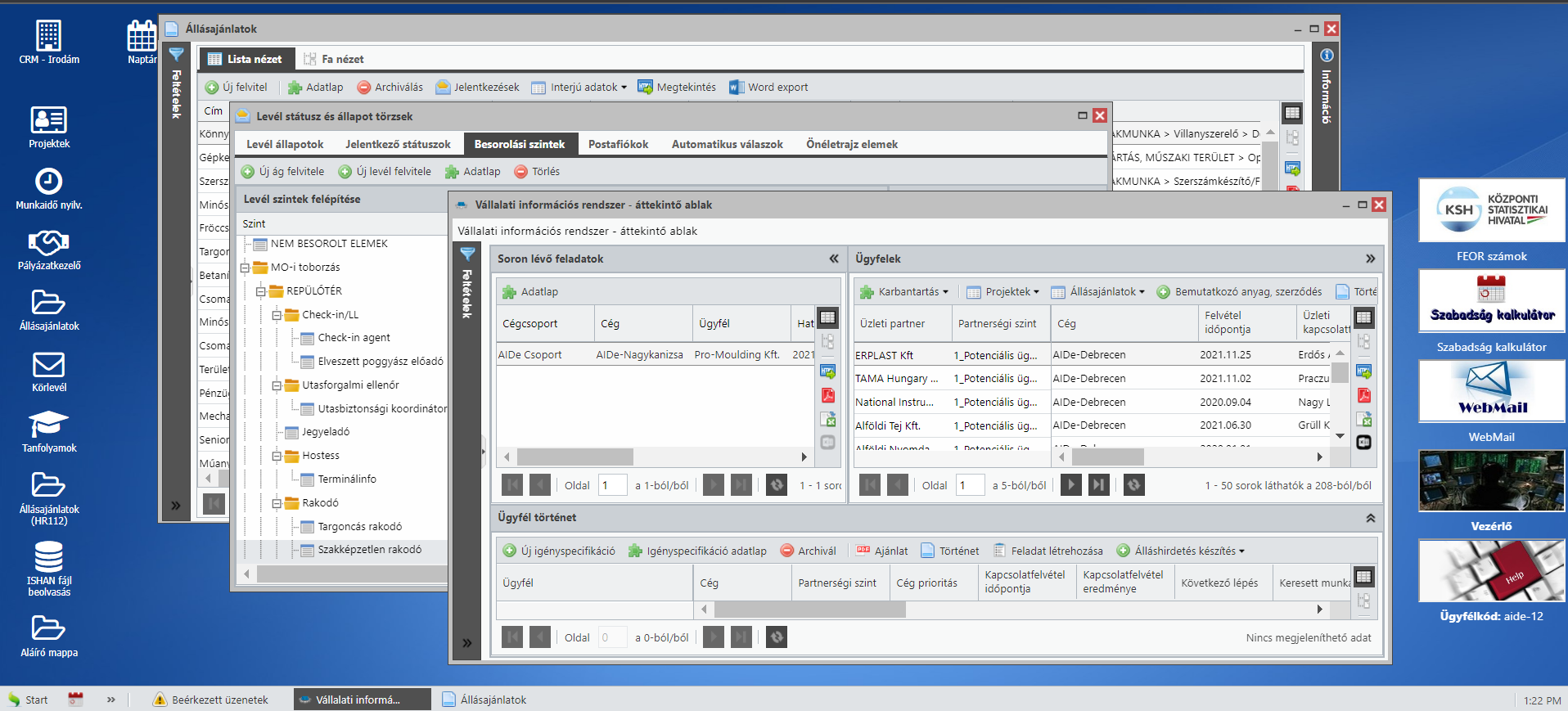Open the Munkaidő nyilv. clock icon
This screenshot has height=711, width=1568.
[x=48, y=182]
